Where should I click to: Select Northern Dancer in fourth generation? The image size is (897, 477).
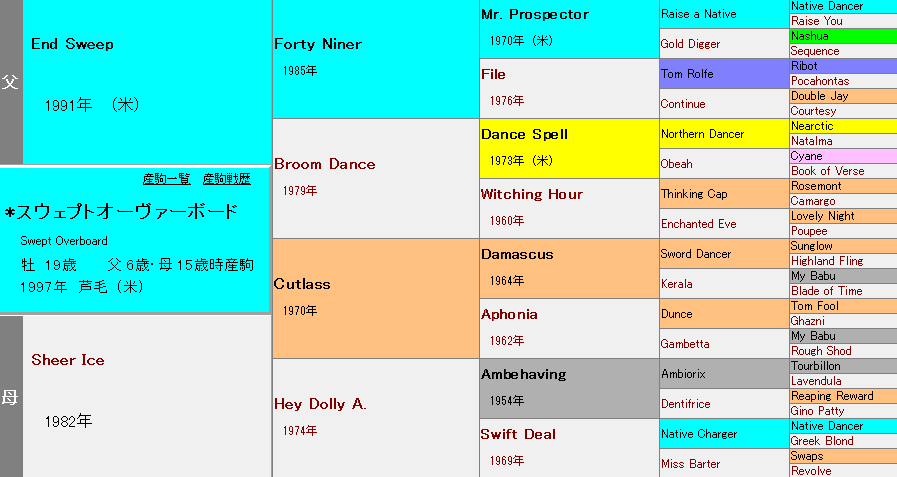click(724, 134)
